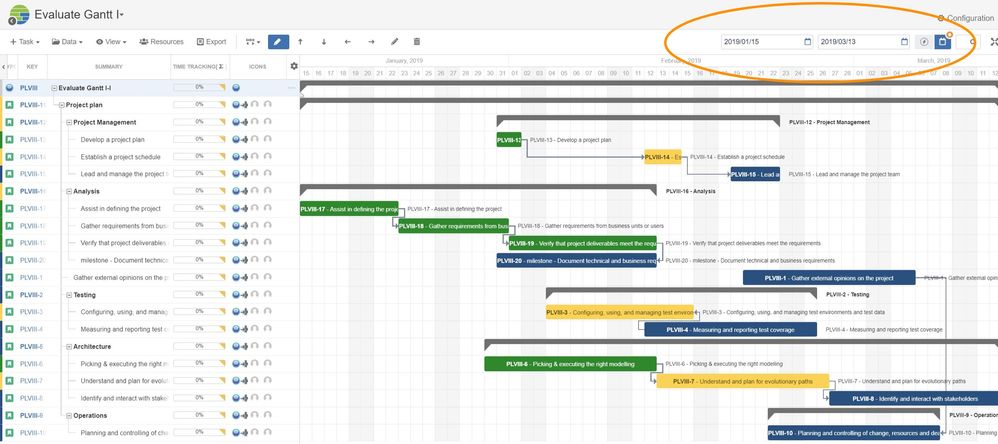Click the move task down arrow
The image size is (998, 444).
tap(324, 41)
